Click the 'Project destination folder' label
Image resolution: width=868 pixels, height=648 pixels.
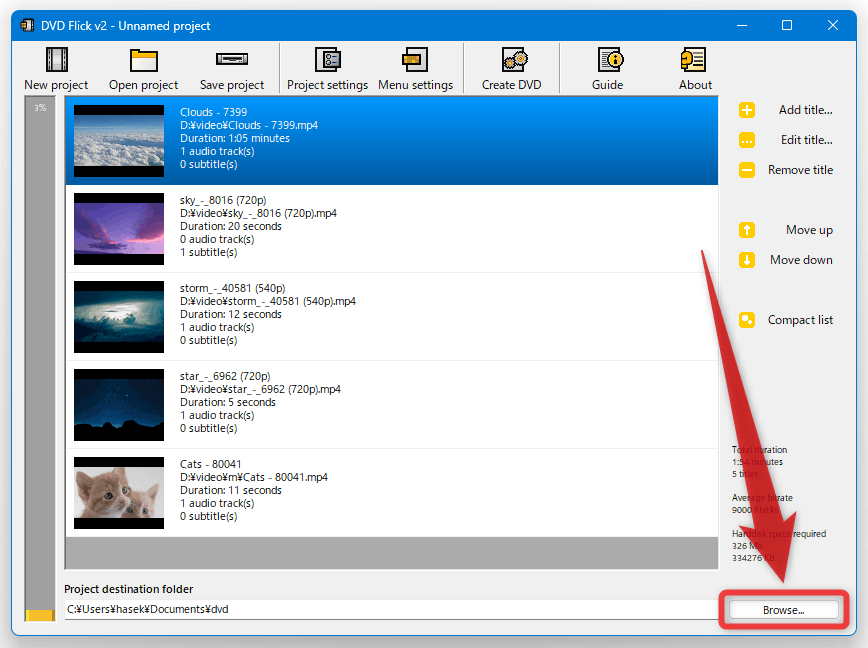click(128, 589)
